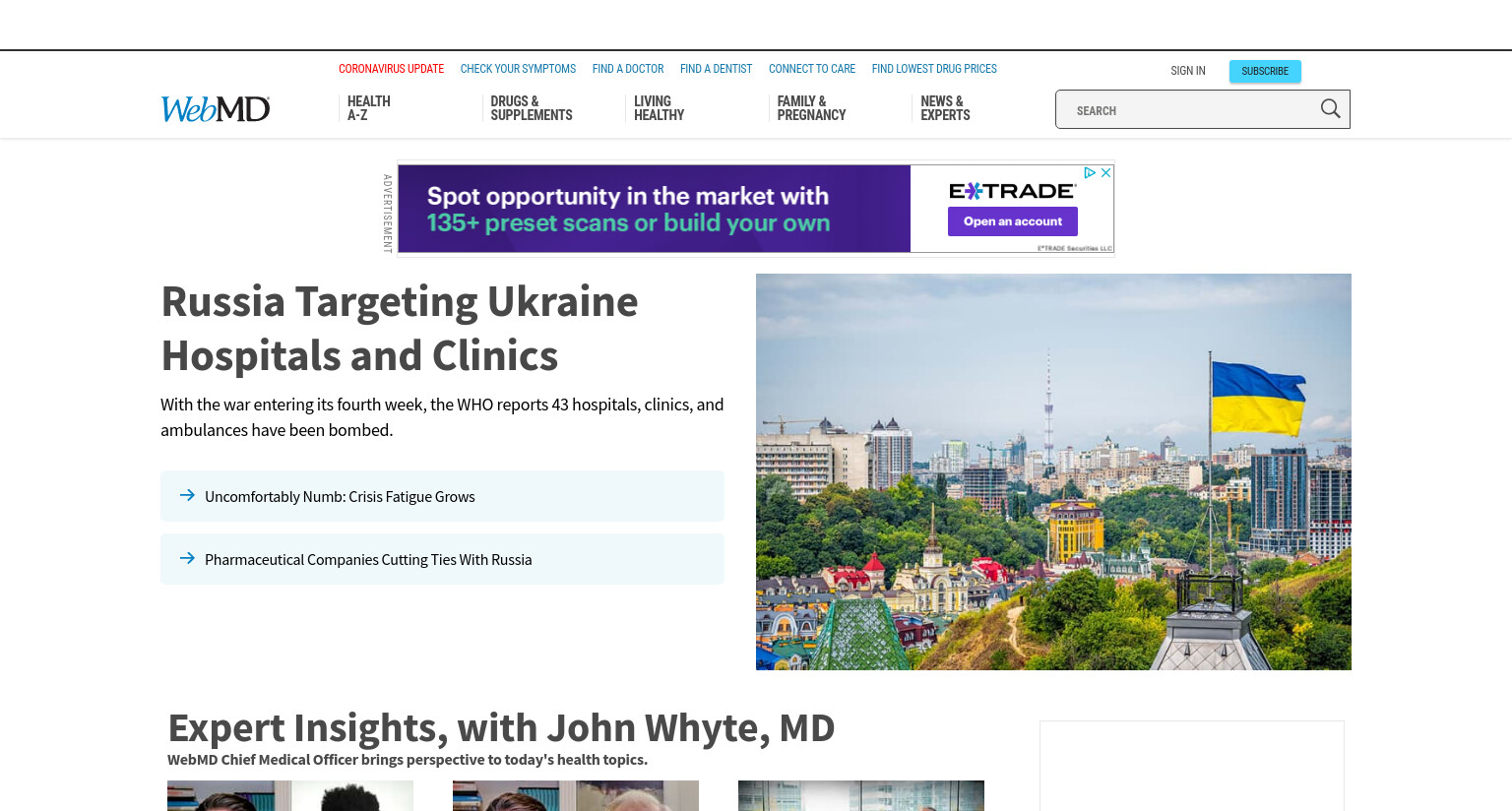The width and height of the screenshot is (1512, 811).
Task: Open the Coronavirus Update link
Action: pos(391,69)
